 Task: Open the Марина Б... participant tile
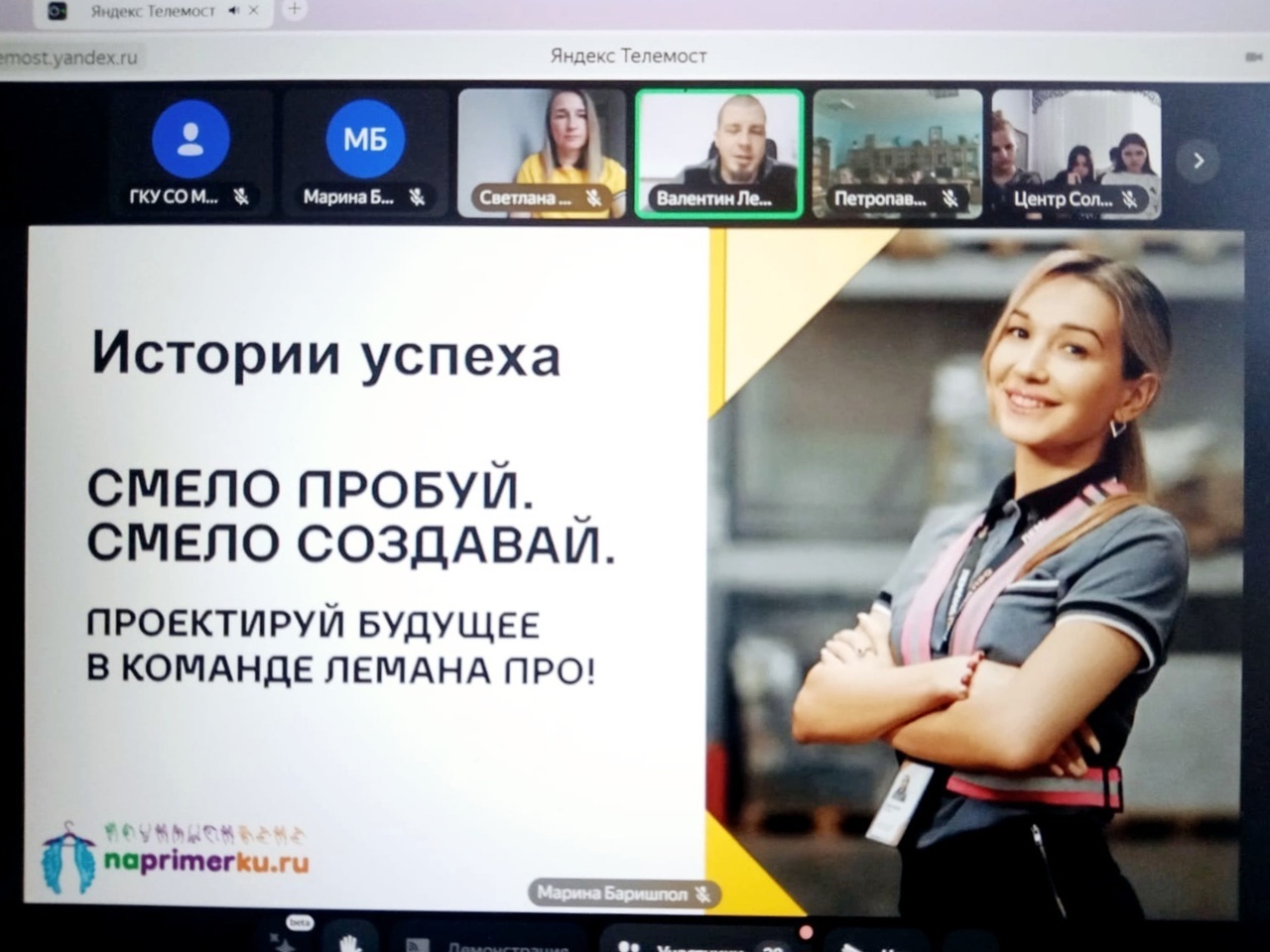[x=365, y=154]
